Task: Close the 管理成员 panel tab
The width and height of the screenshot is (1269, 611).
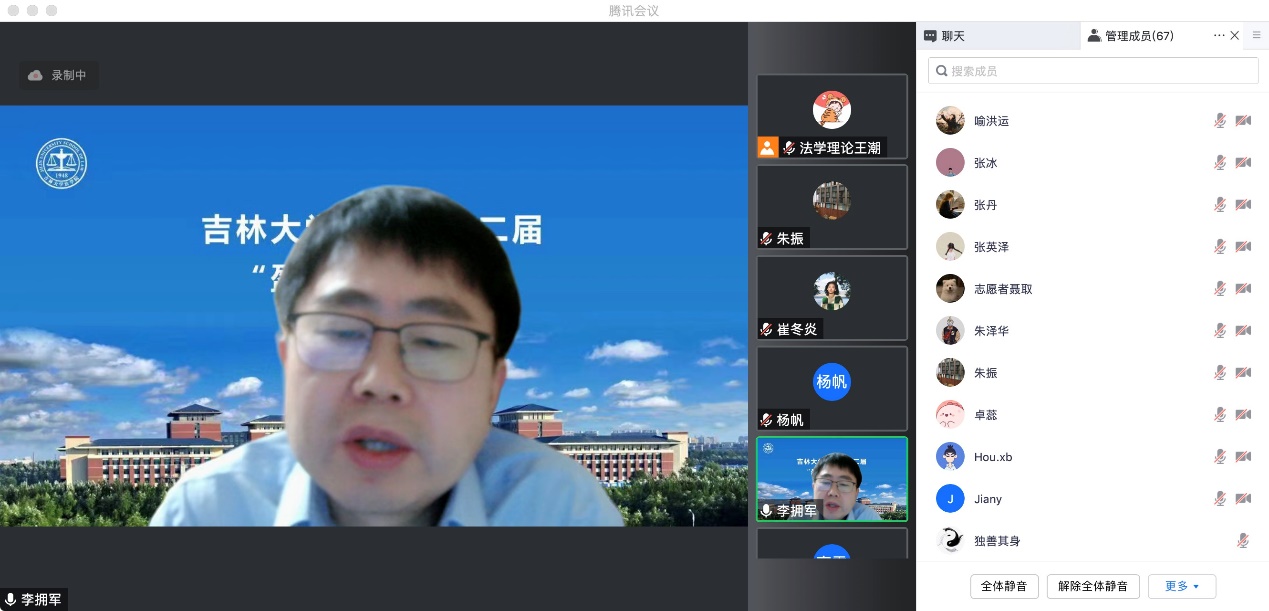Action: [1235, 35]
